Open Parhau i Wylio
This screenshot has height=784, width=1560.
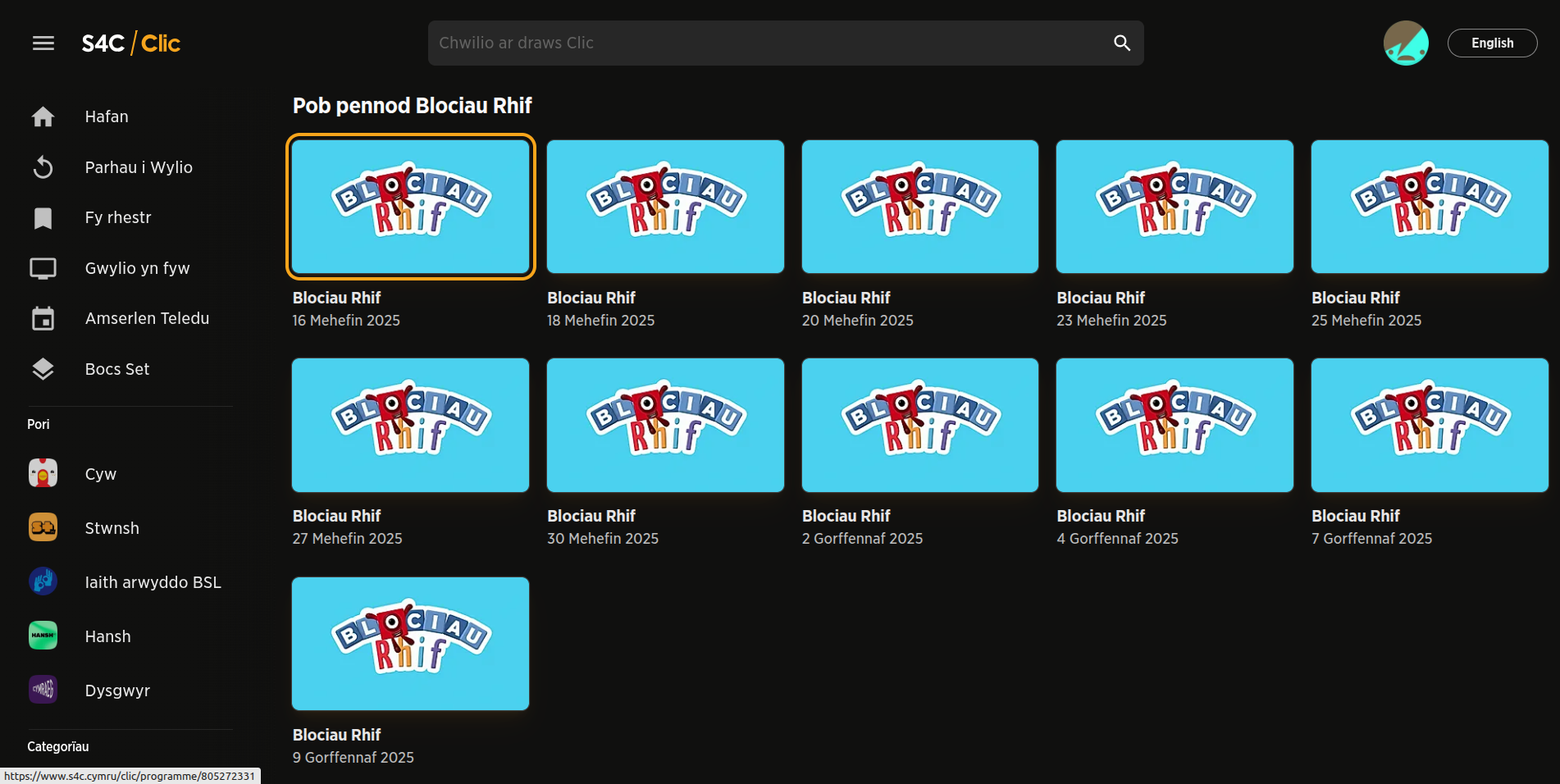pyautogui.click(x=139, y=167)
